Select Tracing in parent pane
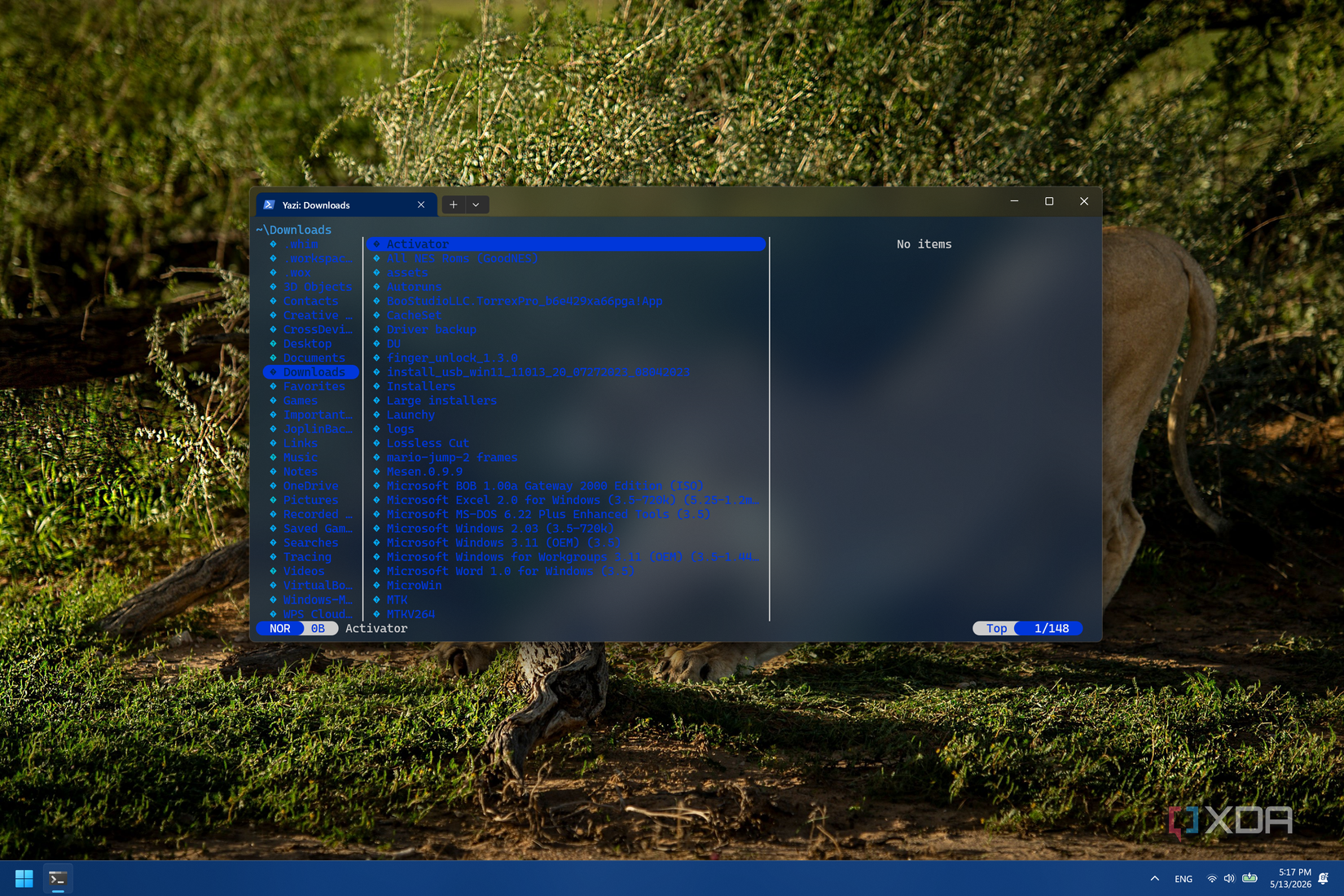 point(307,557)
